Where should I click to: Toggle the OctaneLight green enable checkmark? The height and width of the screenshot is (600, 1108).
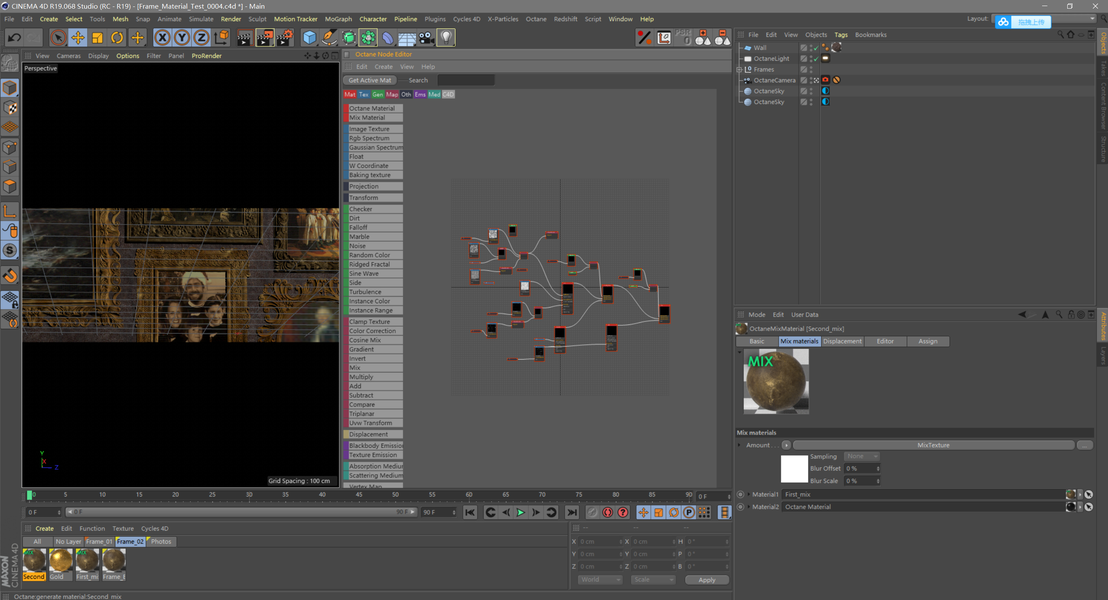tap(815, 59)
